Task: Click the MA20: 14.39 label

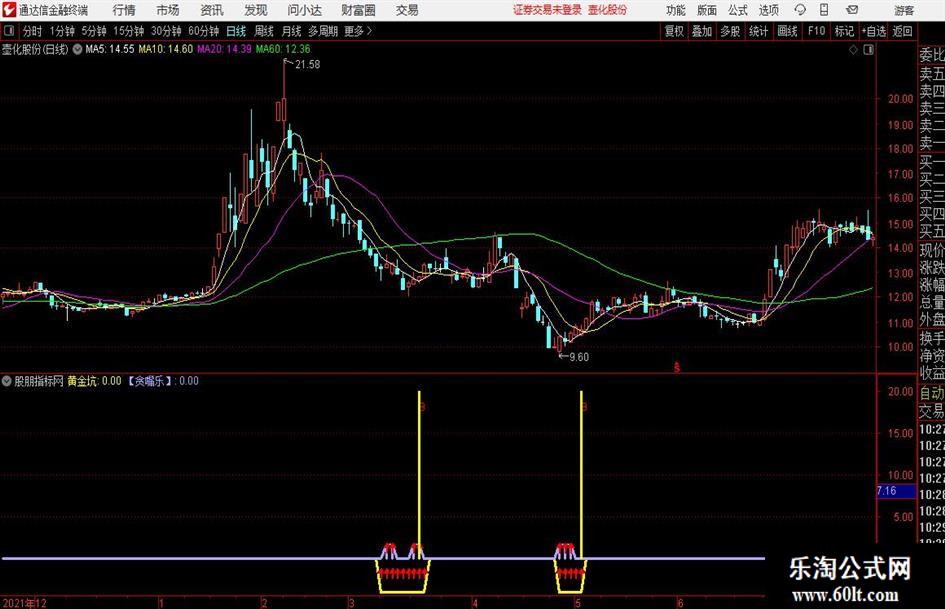Action: [x=224, y=49]
